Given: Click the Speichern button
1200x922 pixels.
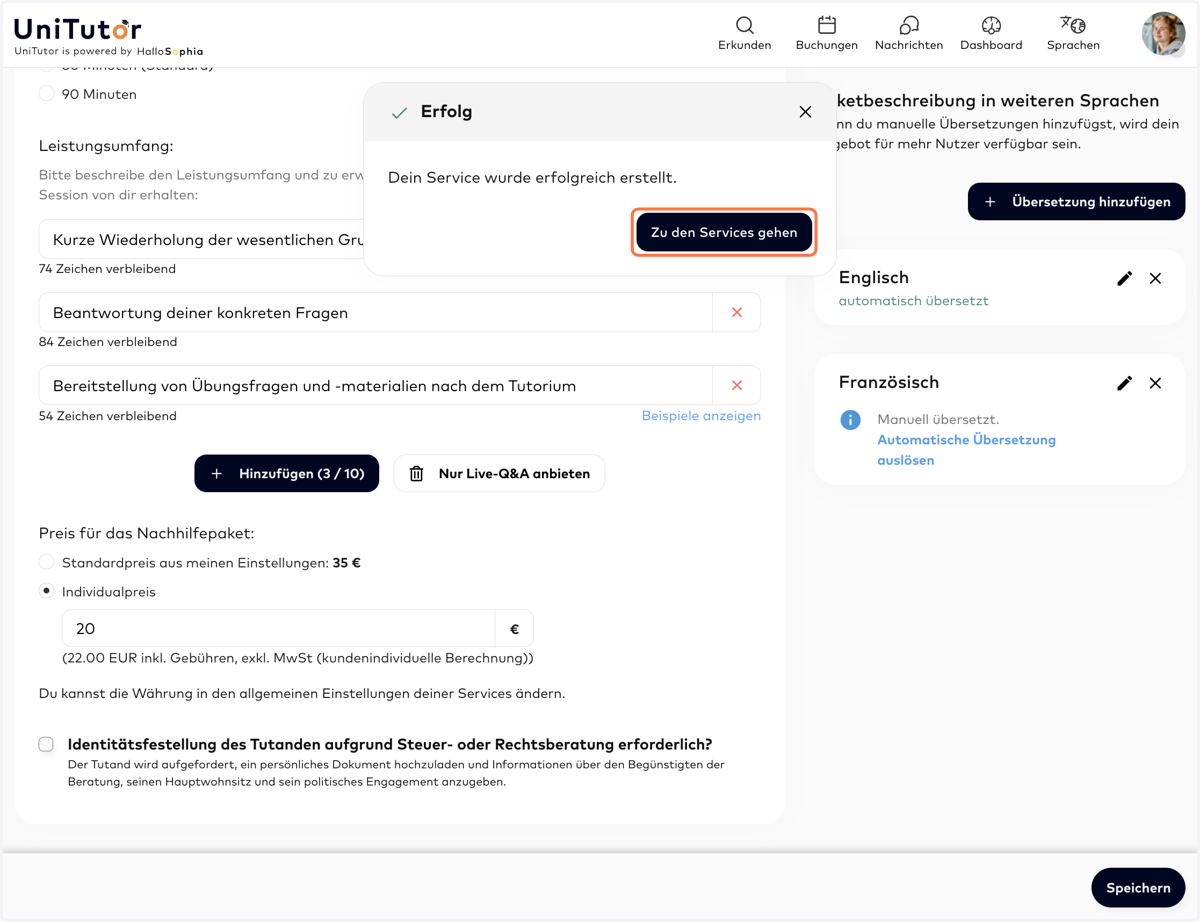Looking at the screenshot, I should [1138, 887].
